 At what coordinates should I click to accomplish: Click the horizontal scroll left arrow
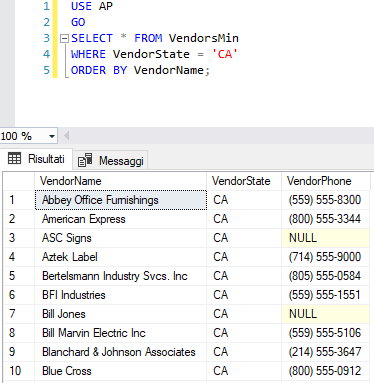pos(66,136)
